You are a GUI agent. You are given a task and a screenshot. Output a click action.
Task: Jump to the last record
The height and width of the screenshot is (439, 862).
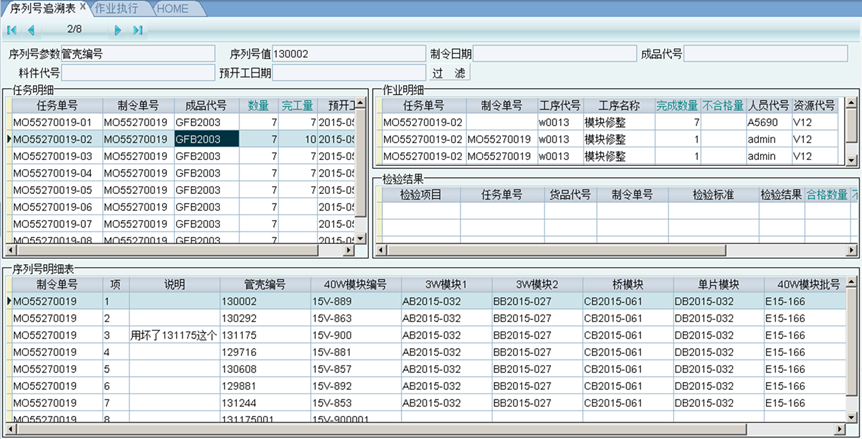coord(137,30)
